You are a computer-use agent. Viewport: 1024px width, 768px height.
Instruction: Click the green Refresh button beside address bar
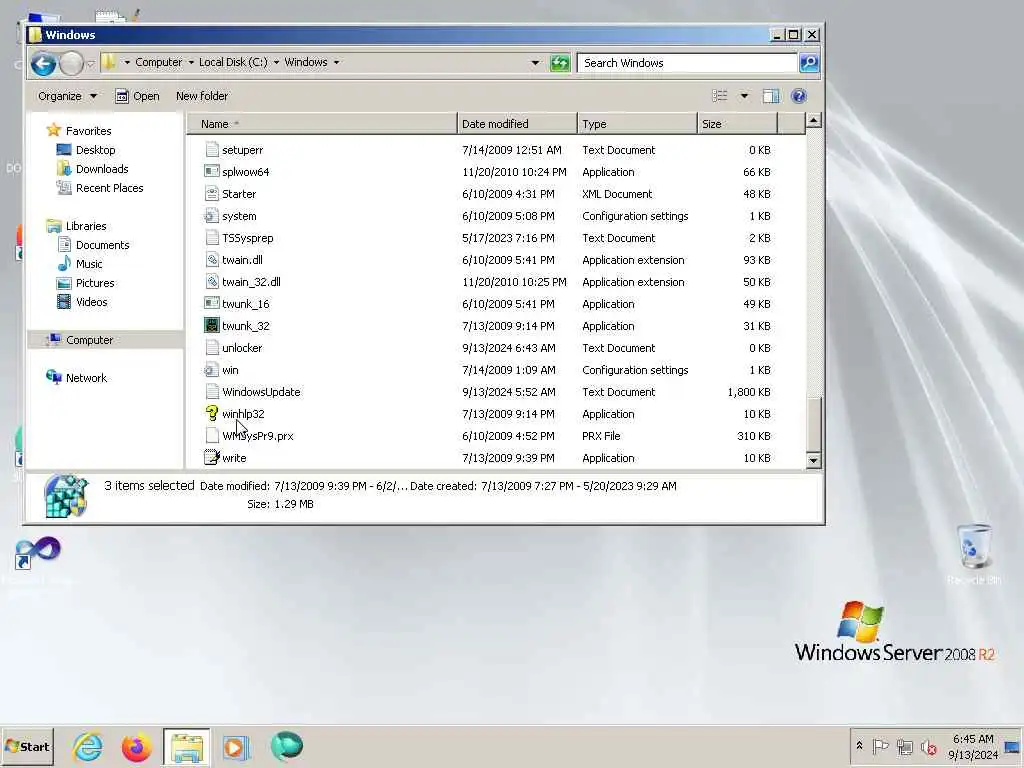[x=560, y=63]
